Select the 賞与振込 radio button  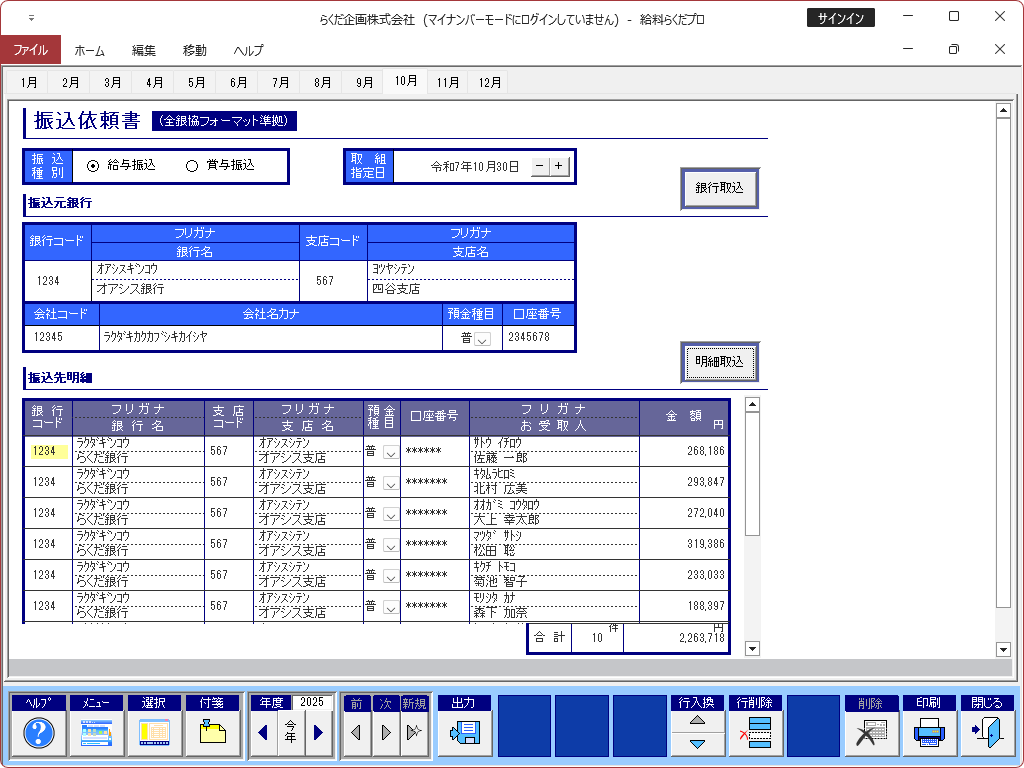192,166
